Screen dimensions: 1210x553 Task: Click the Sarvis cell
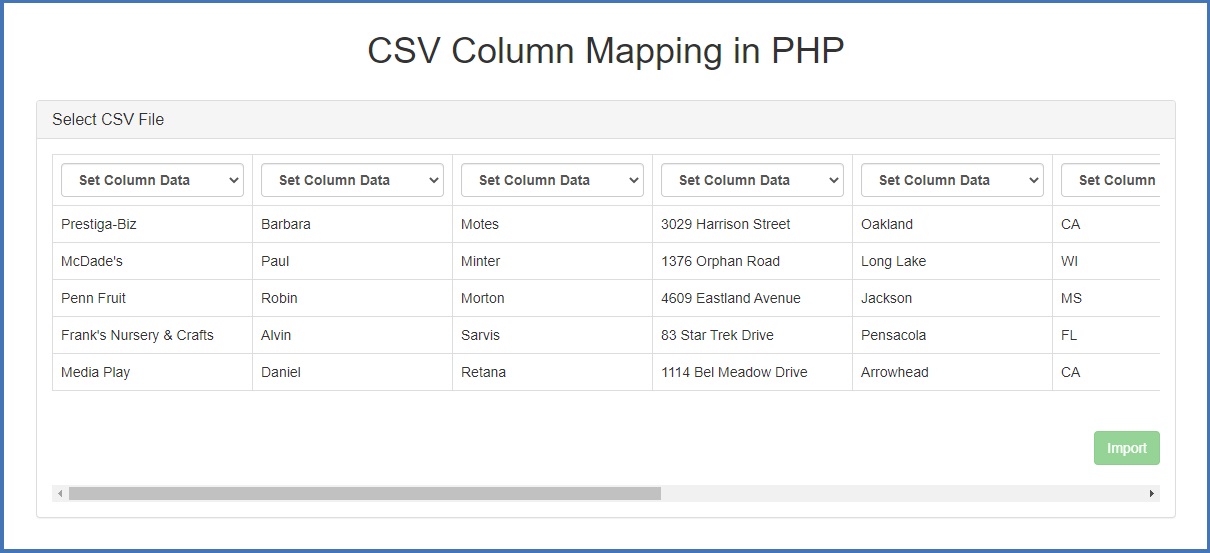[x=552, y=335]
